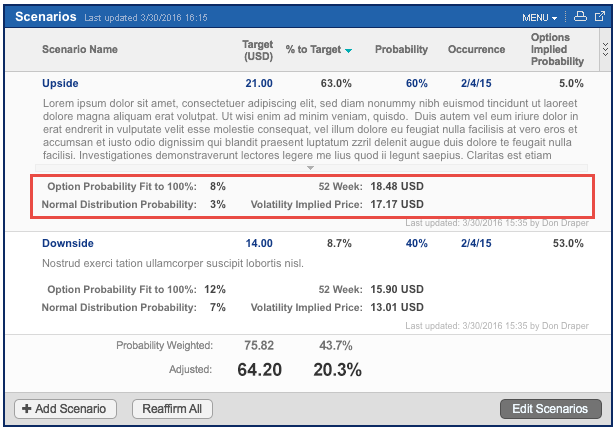This screenshot has width=614, height=429.
Task: Open the Upside scenario
Action: [60, 83]
